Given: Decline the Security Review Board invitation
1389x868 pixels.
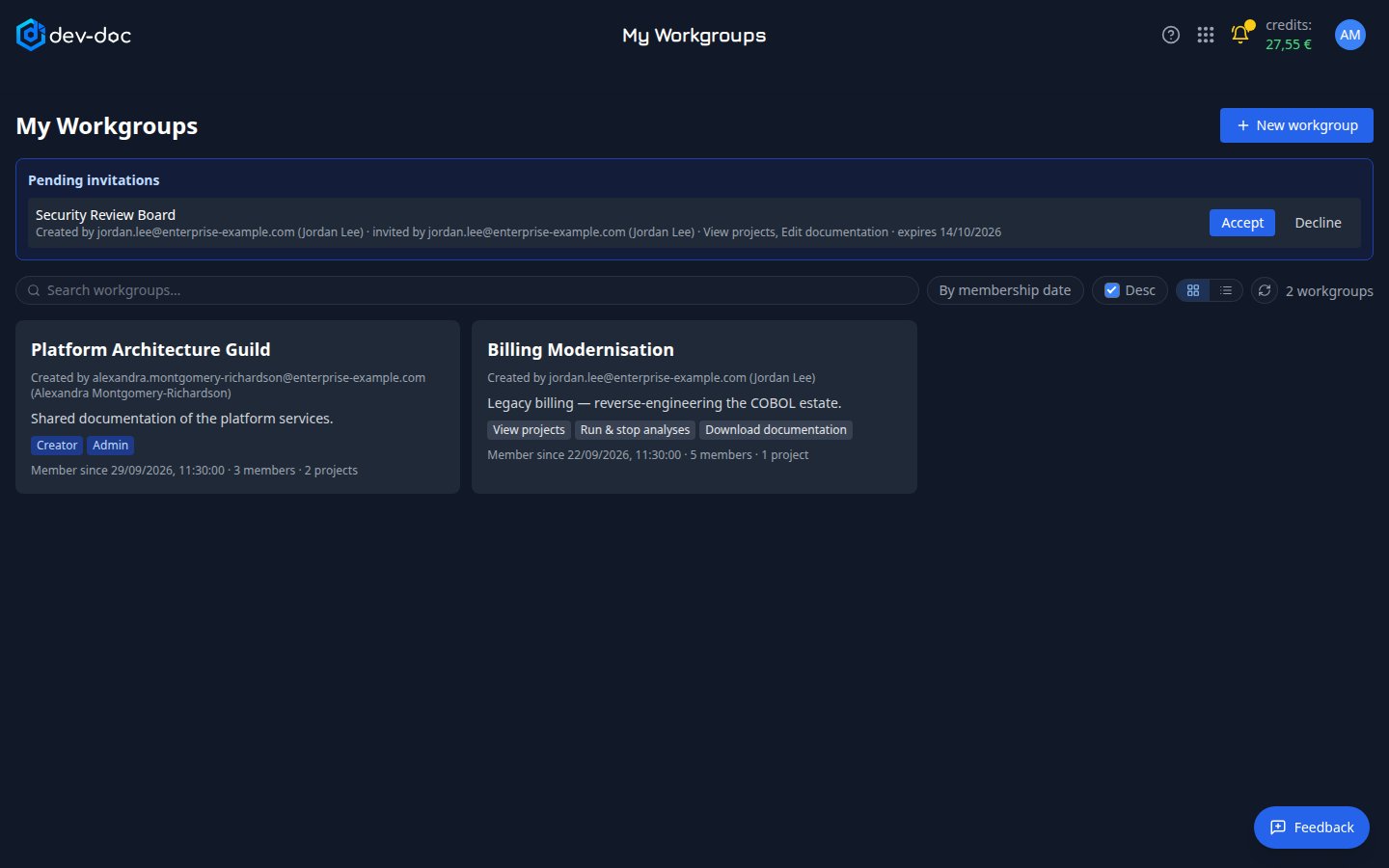Looking at the screenshot, I should point(1318,223).
